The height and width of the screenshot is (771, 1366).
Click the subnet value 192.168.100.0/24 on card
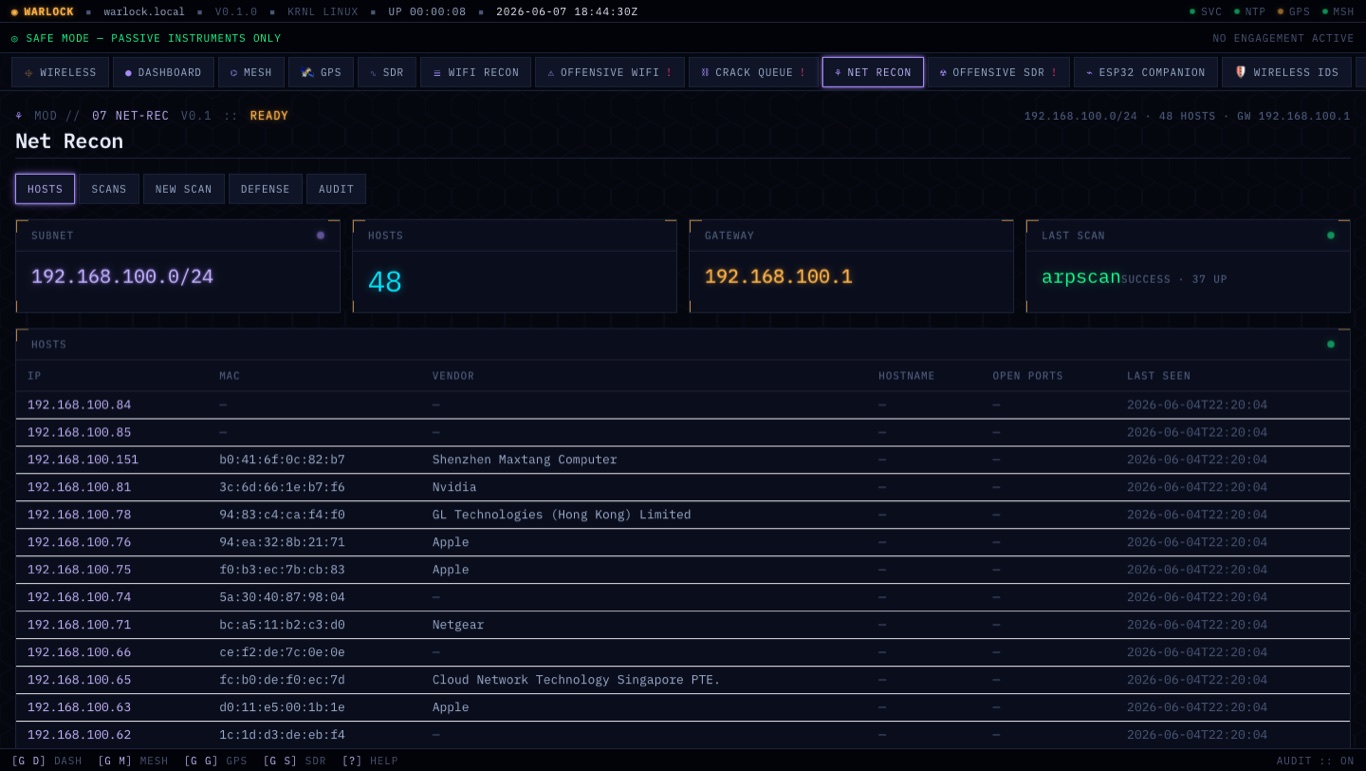(122, 277)
